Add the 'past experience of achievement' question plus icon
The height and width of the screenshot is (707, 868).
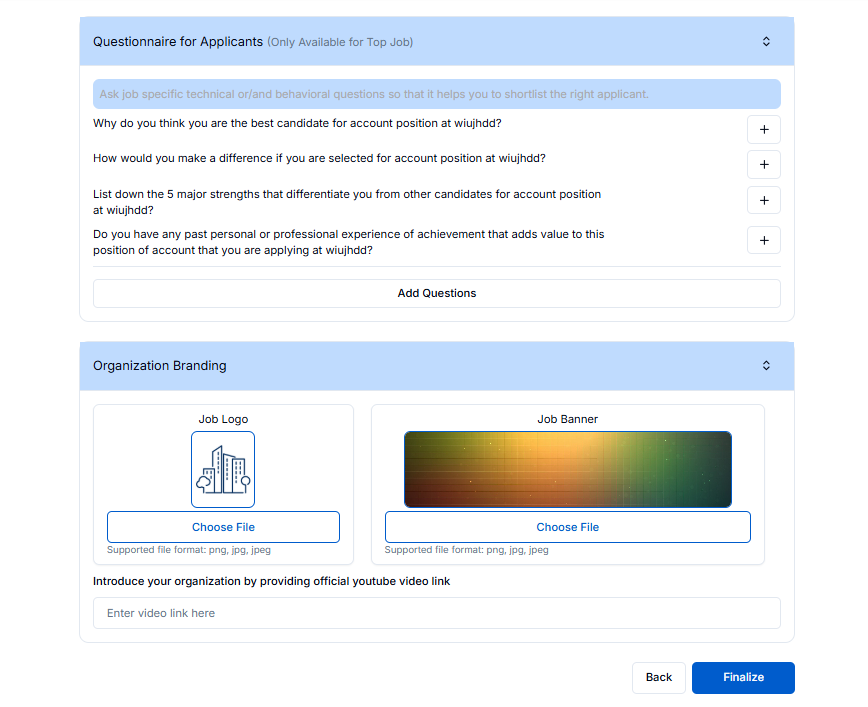point(763,240)
